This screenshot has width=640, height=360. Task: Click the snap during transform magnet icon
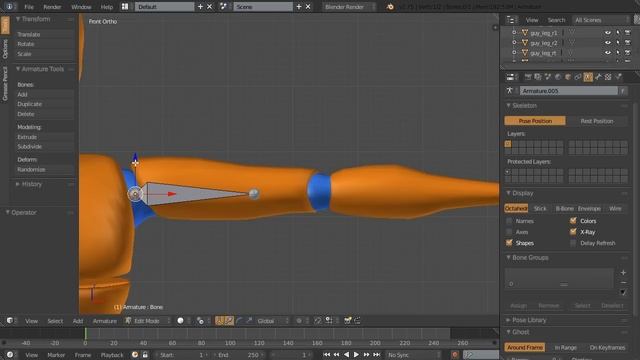coord(318,321)
